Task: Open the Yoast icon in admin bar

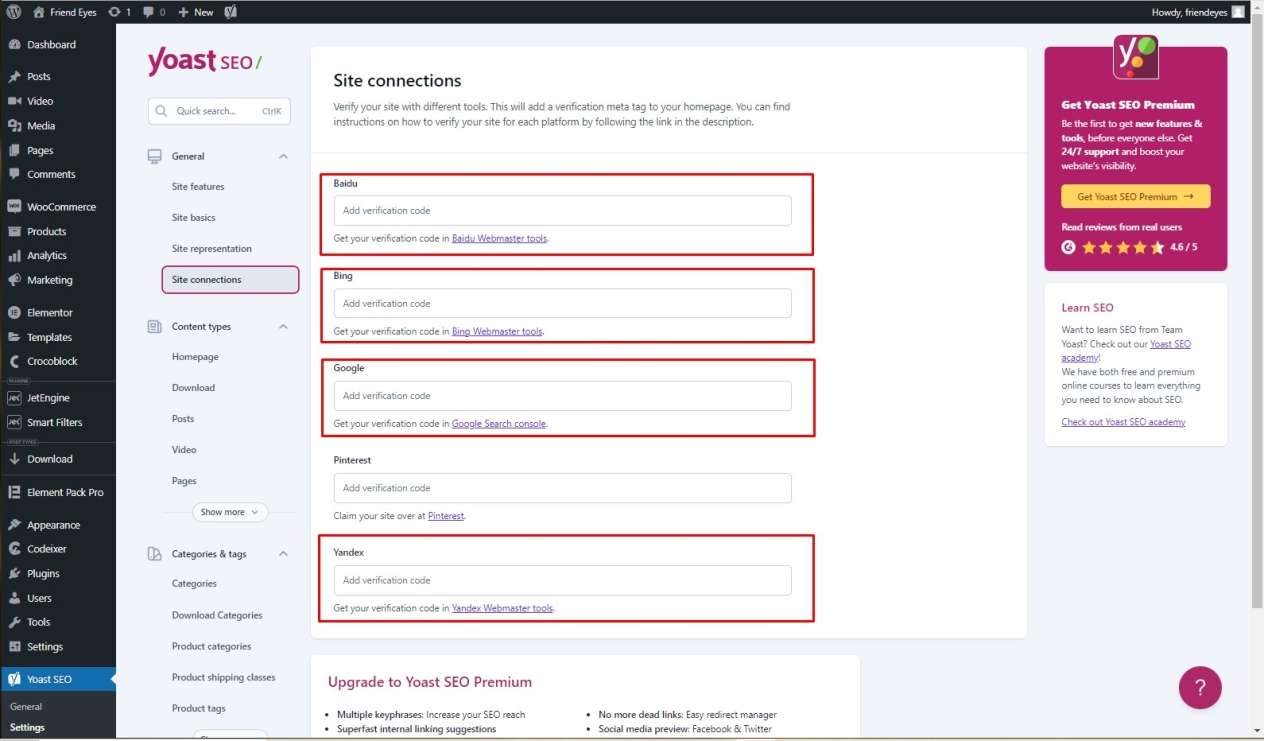Action: [x=231, y=12]
